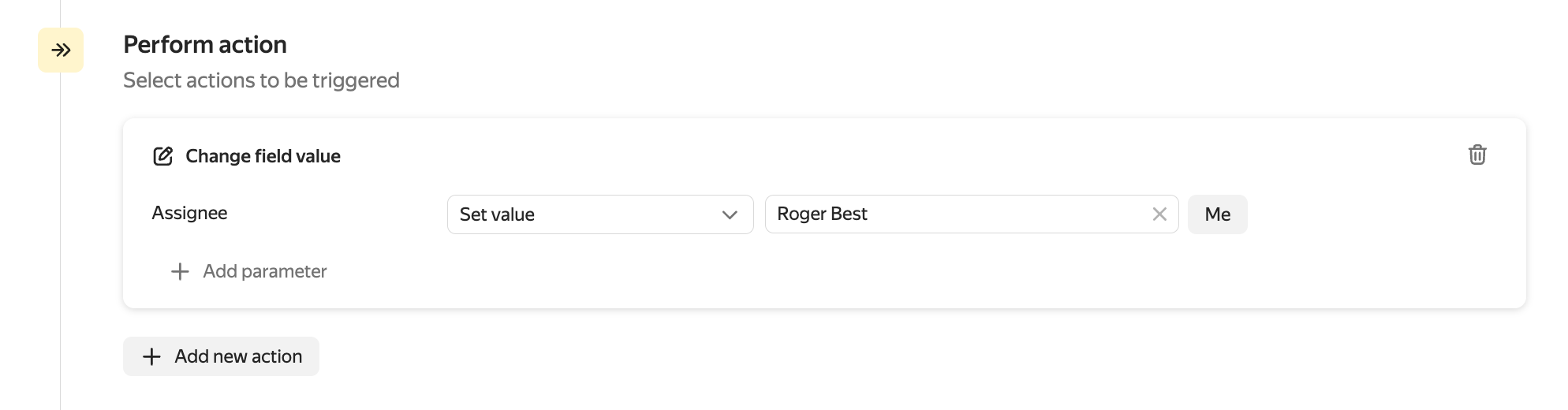This screenshot has width=1568, height=410.
Task: Delete the action with the trash icon
Action: pyautogui.click(x=1477, y=155)
